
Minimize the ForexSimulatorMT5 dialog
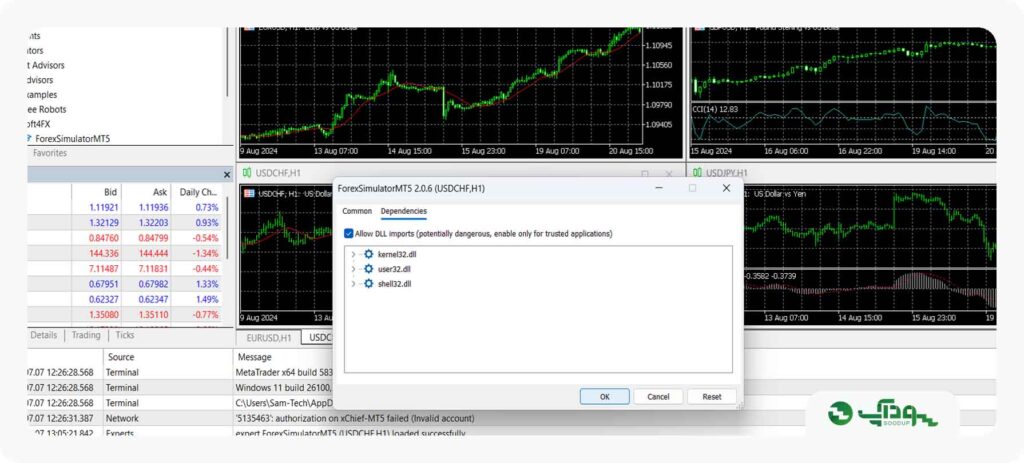coord(658,188)
